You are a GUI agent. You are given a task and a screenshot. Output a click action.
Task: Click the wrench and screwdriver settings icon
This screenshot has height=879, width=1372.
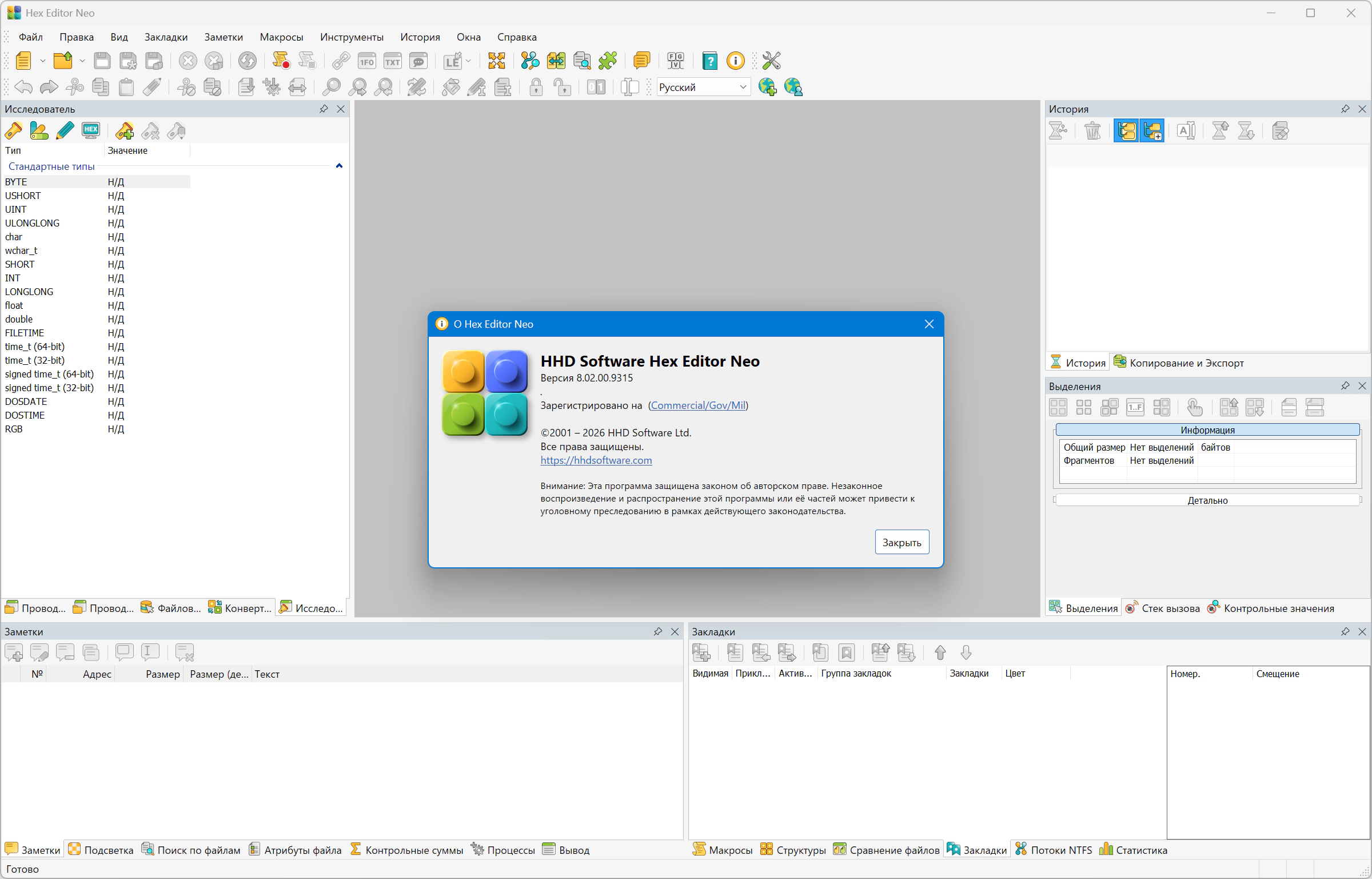[x=771, y=61]
